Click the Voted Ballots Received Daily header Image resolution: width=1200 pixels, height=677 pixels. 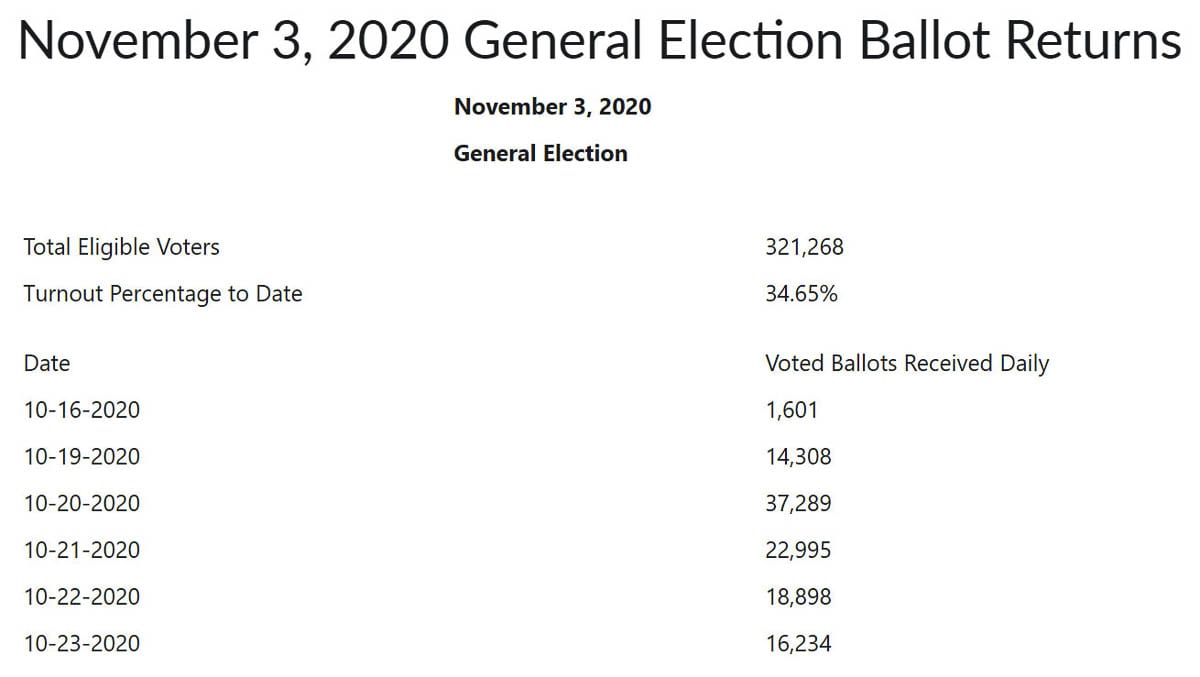click(907, 363)
